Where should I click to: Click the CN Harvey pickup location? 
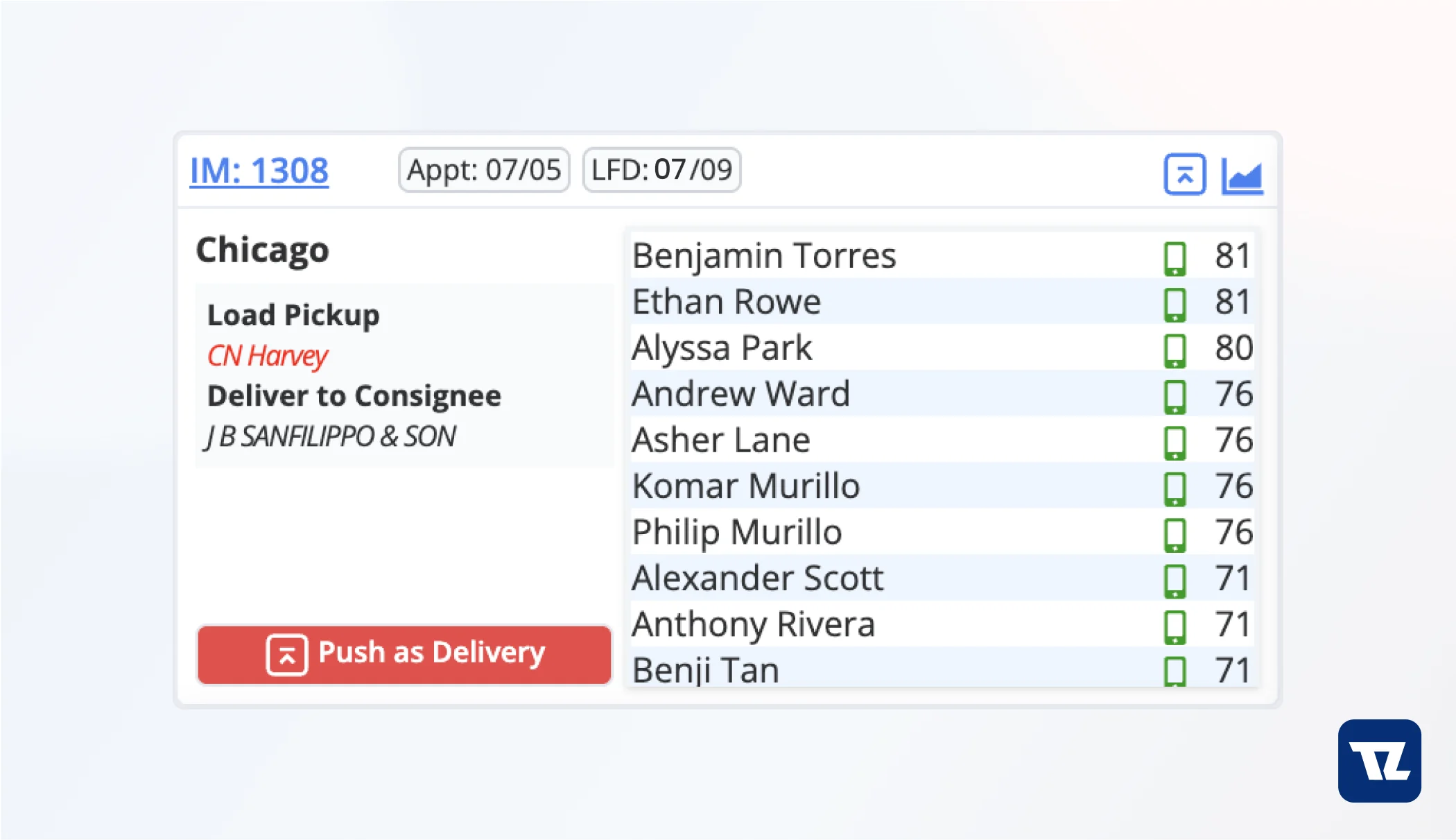click(268, 356)
